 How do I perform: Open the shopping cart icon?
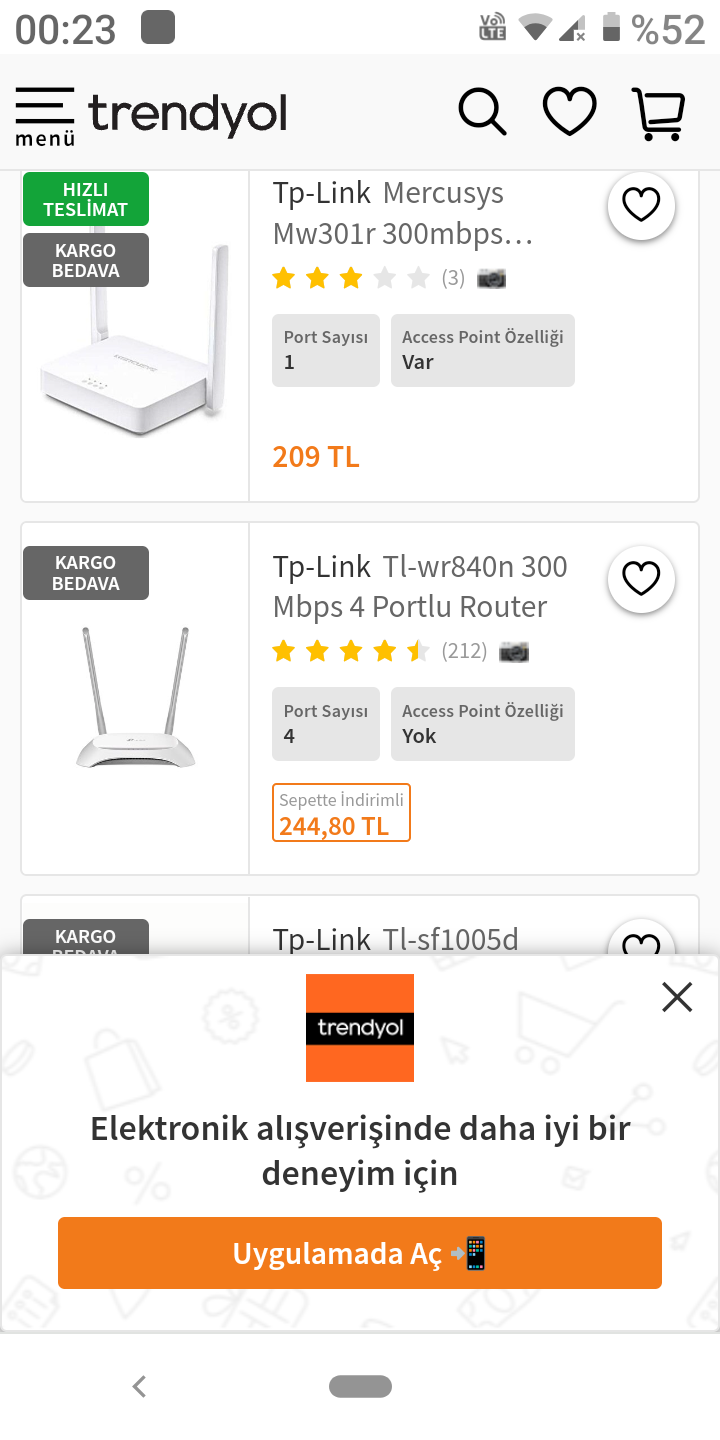click(x=659, y=113)
